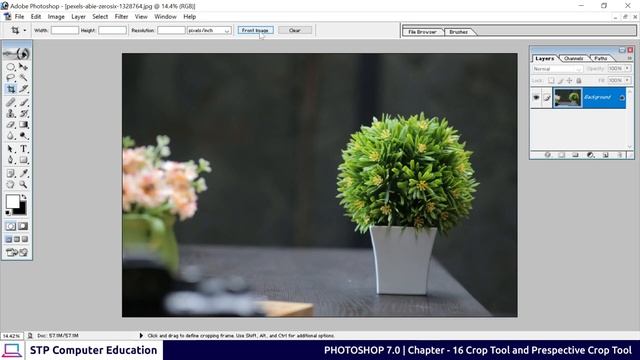
Task: Select the Notes tool
Action: coord(11,173)
